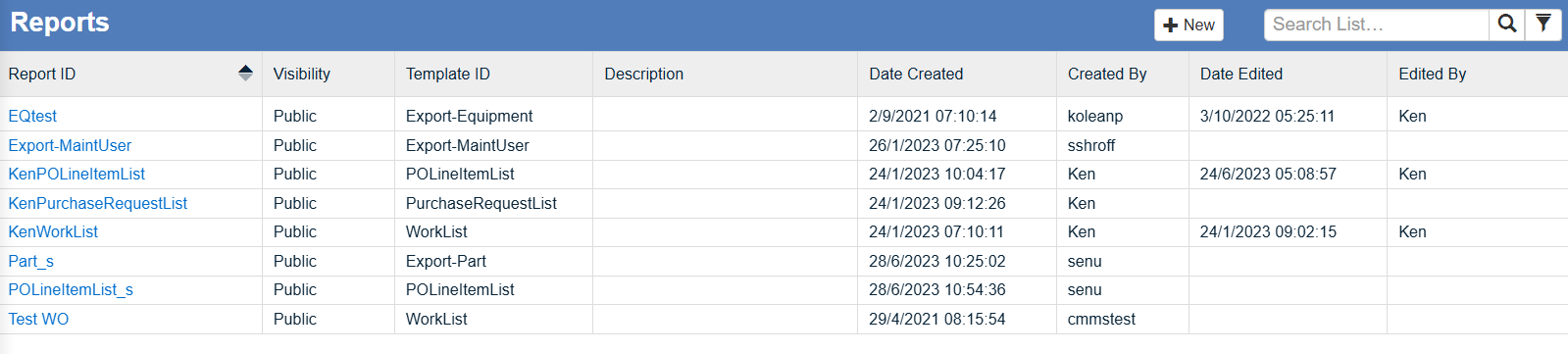The height and width of the screenshot is (354, 1568).
Task: Sort by Date Edited column header
Action: [1241, 74]
